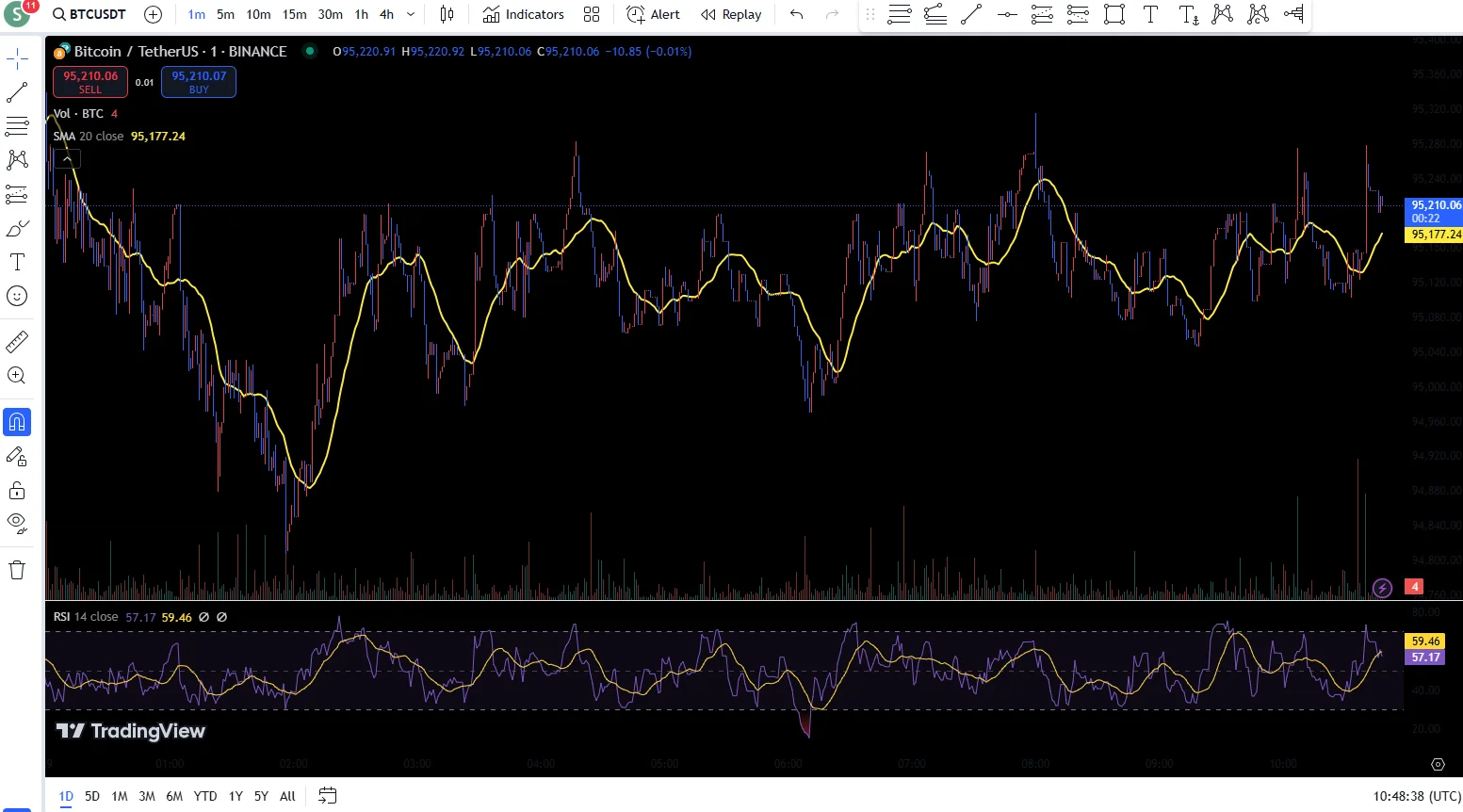Toggle Magnet mode off
Screen dimensions: 1463x812
(x=17, y=422)
